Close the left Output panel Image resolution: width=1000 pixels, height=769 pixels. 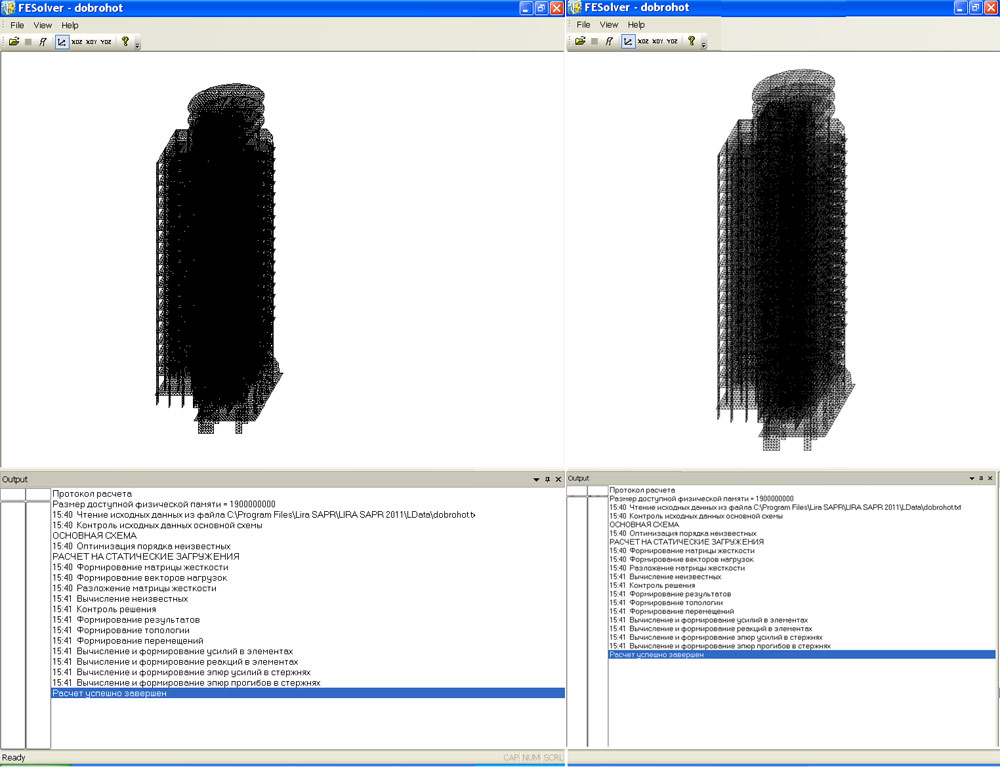(x=558, y=480)
